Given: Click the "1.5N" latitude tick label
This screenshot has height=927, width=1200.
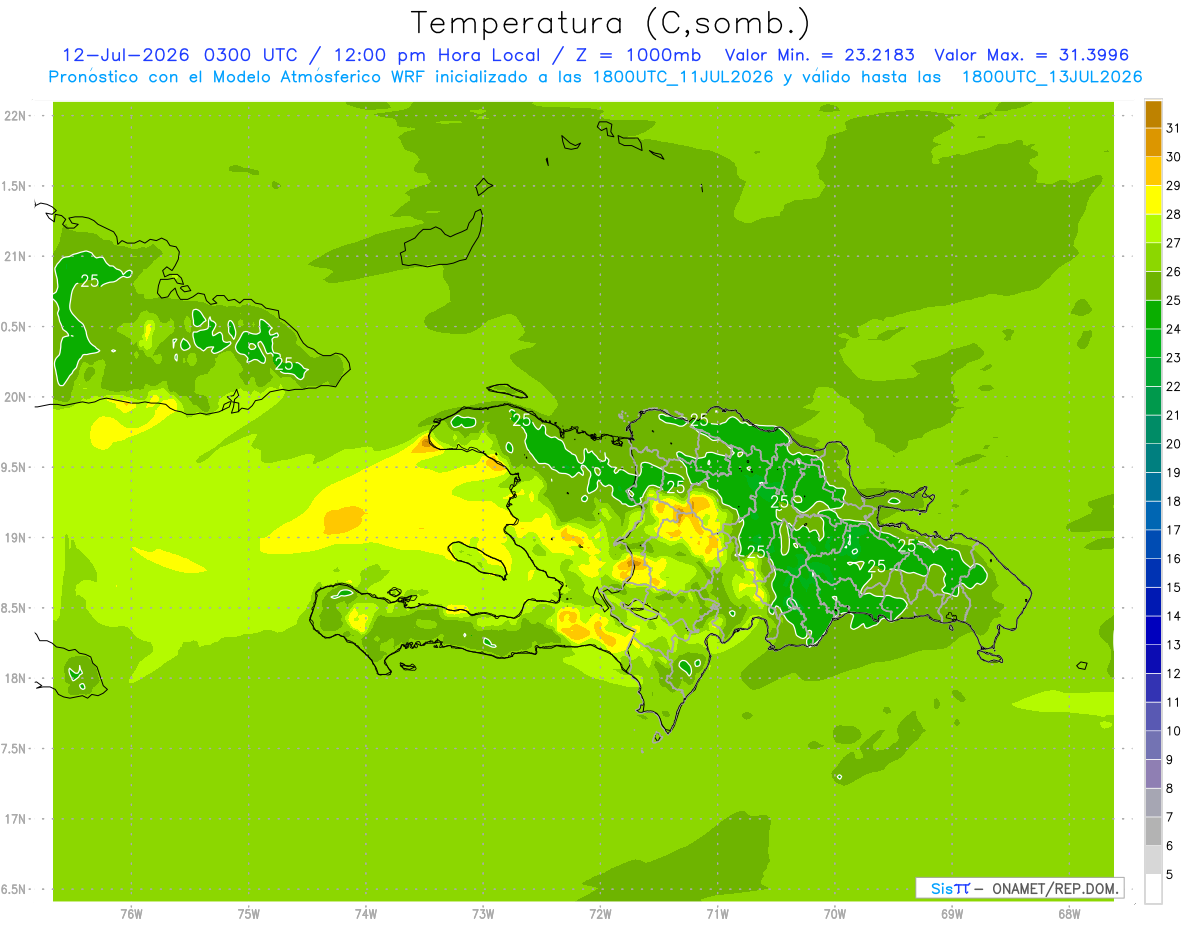Looking at the screenshot, I should pyautogui.click(x=15, y=186).
